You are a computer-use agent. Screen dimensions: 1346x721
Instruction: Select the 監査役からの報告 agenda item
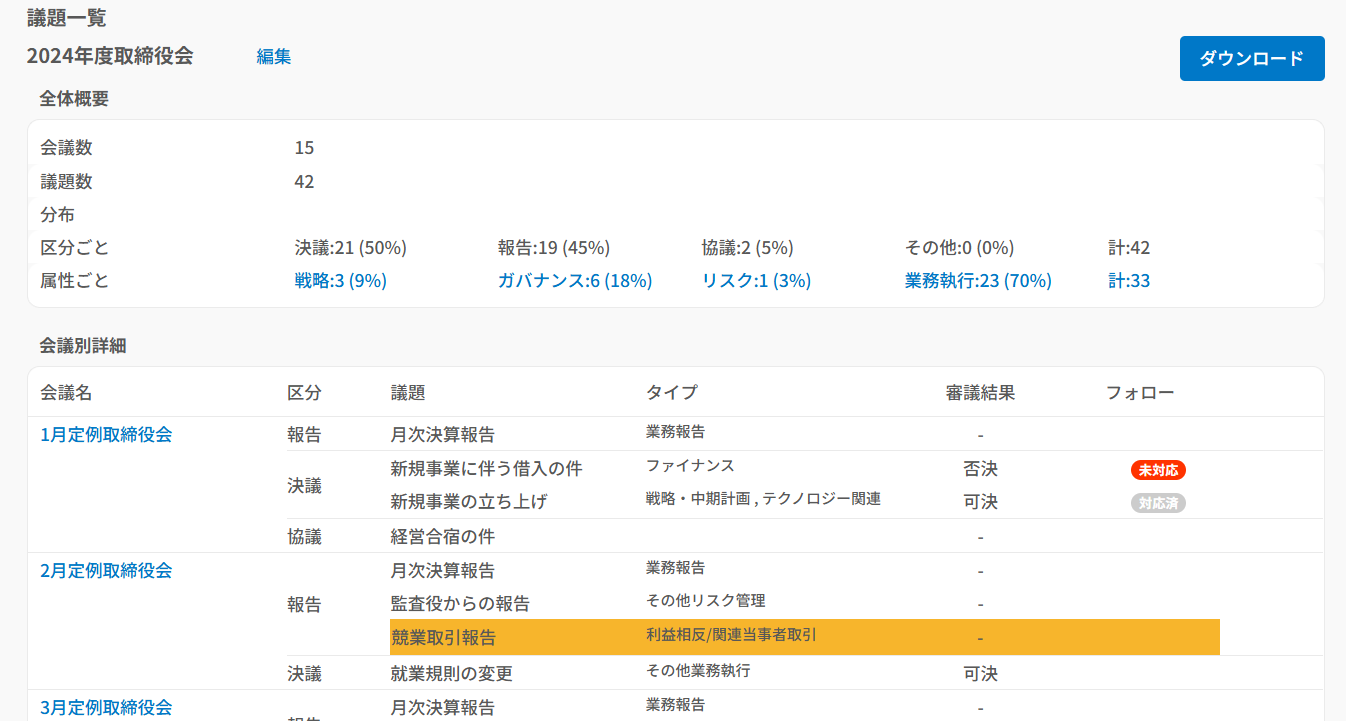(460, 604)
